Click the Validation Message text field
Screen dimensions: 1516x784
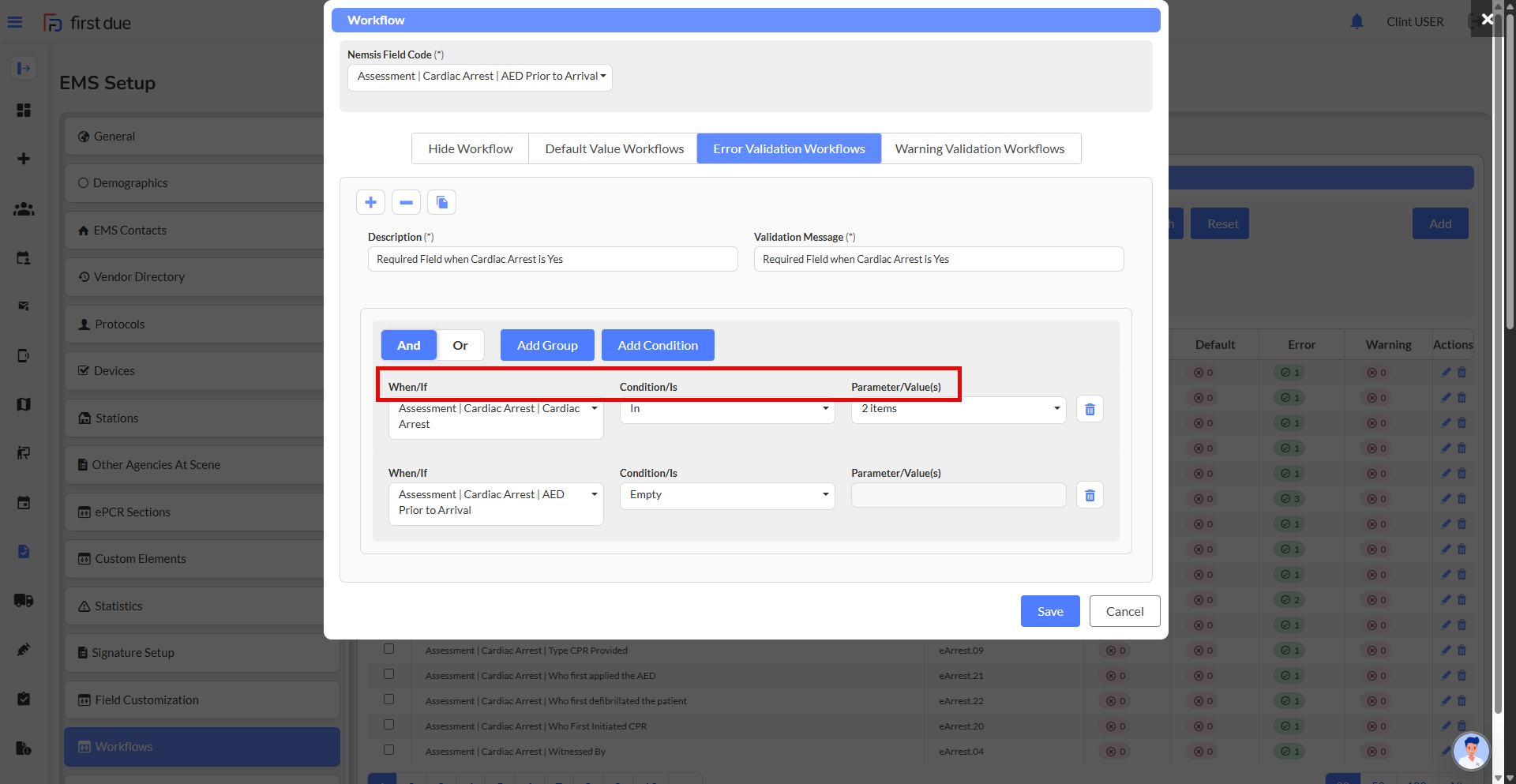click(x=938, y=259)
